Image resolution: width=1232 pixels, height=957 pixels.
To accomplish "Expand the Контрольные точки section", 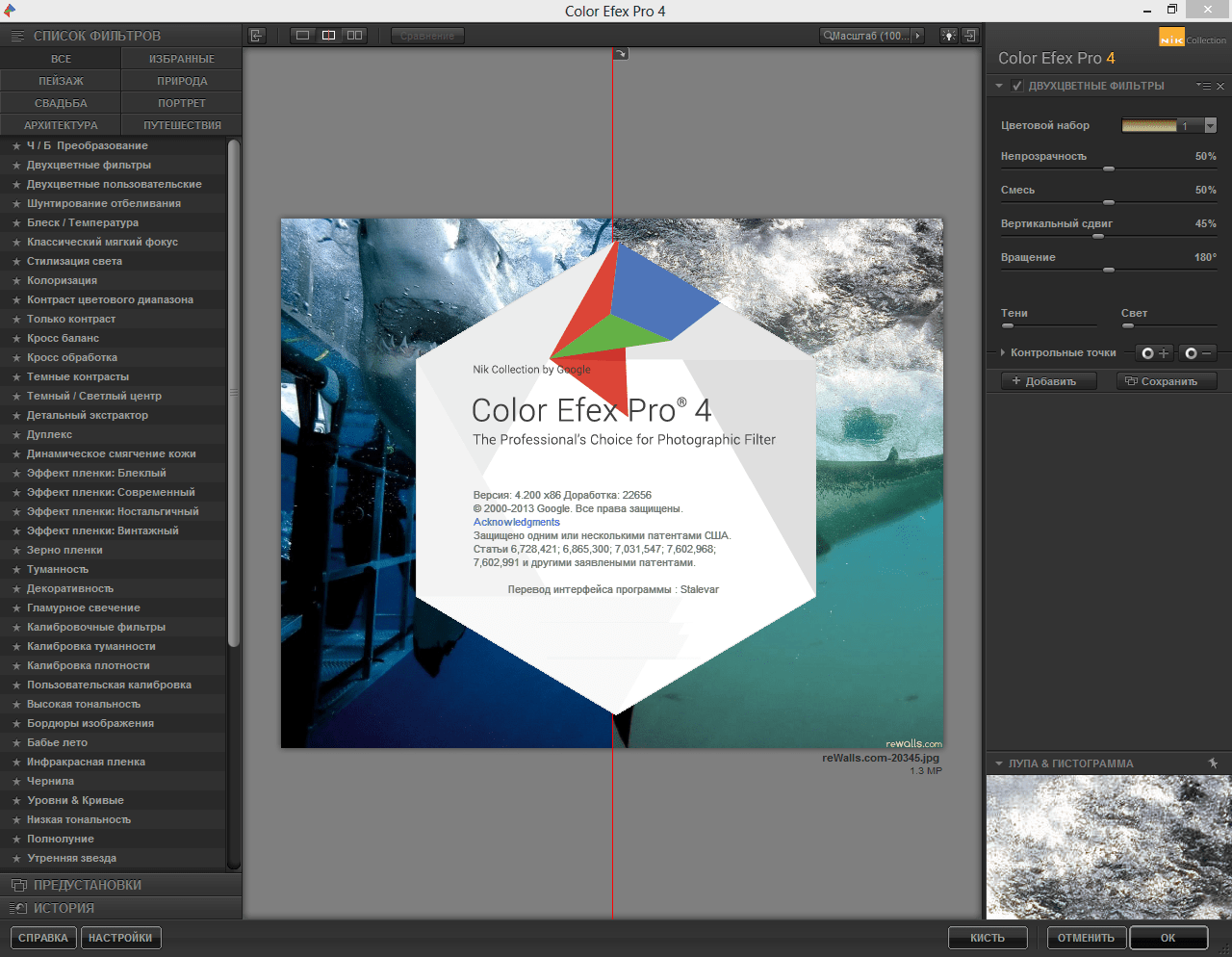I will point(1003,353).
